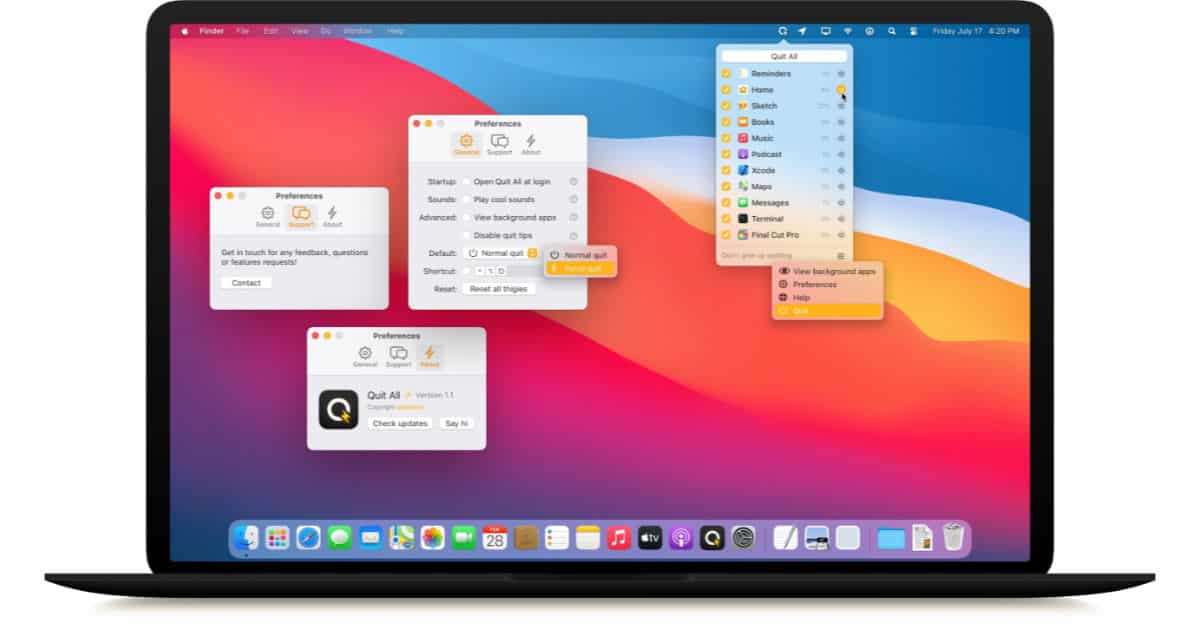Open the Quit All app in the Dock
The width and height of the screenshot is (1200, 630).
[711, 538]
